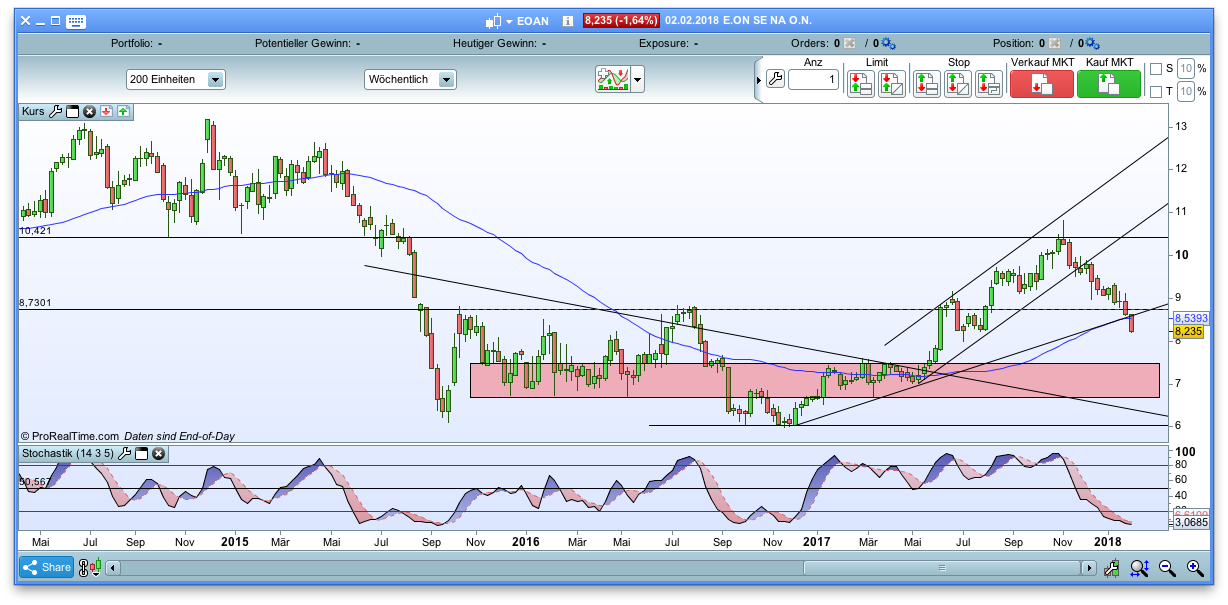
Task: Open the on-screen keyboard shortcuts icon
Action: click(76, 21)
